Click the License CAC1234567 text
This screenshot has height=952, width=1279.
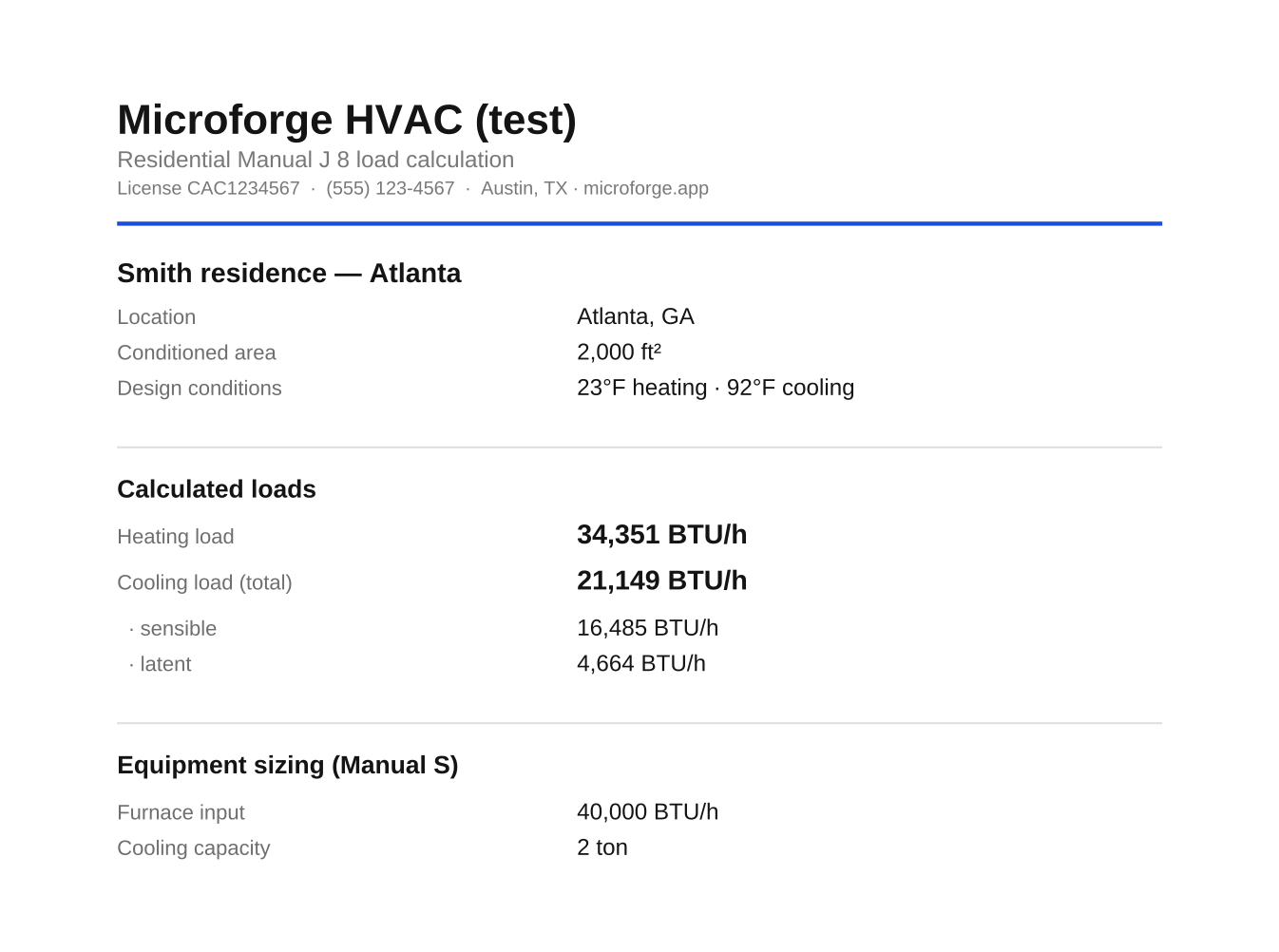click(x=208, y=188)
